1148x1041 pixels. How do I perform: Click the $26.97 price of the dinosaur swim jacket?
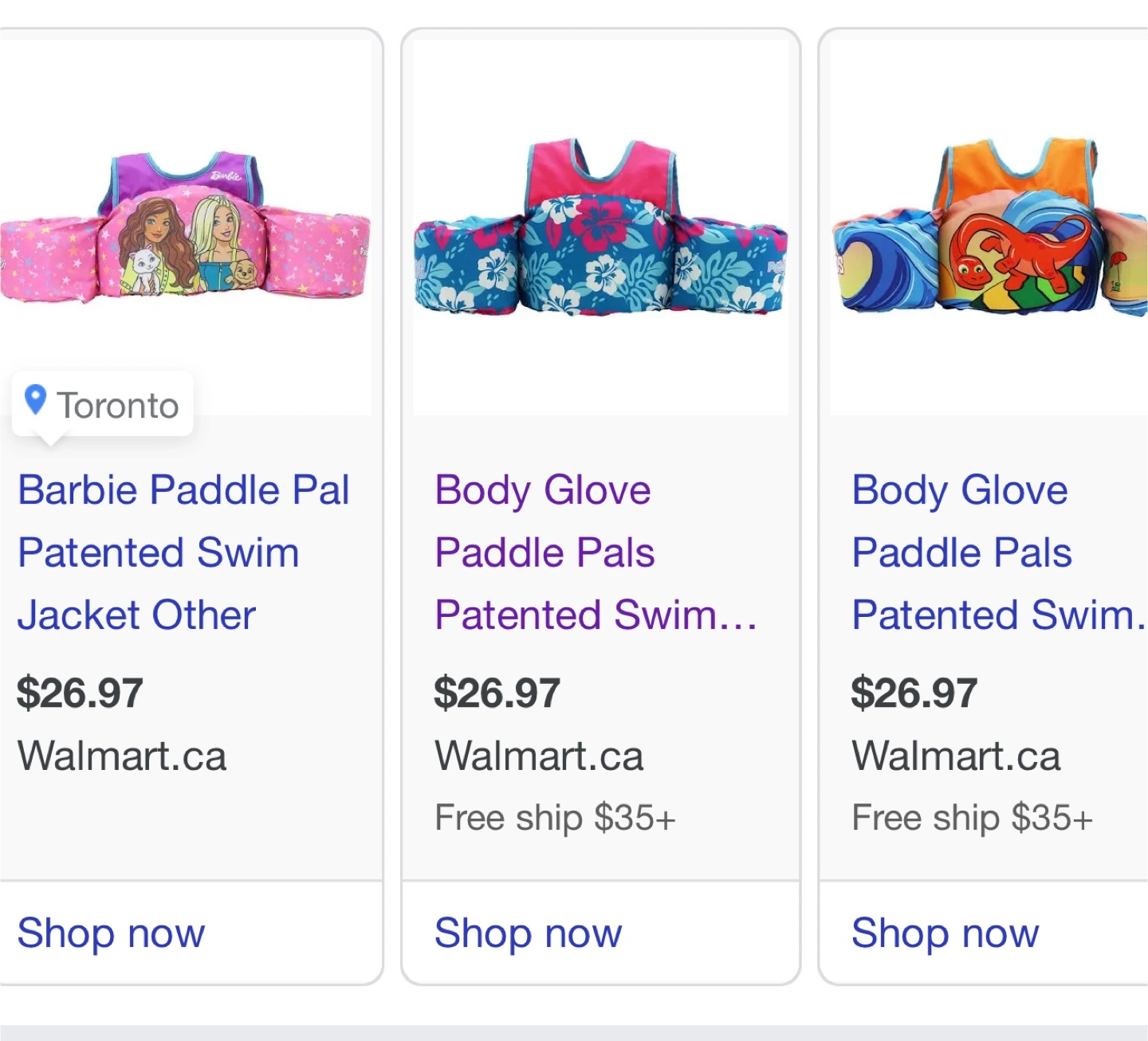click(x=914, y=693)
